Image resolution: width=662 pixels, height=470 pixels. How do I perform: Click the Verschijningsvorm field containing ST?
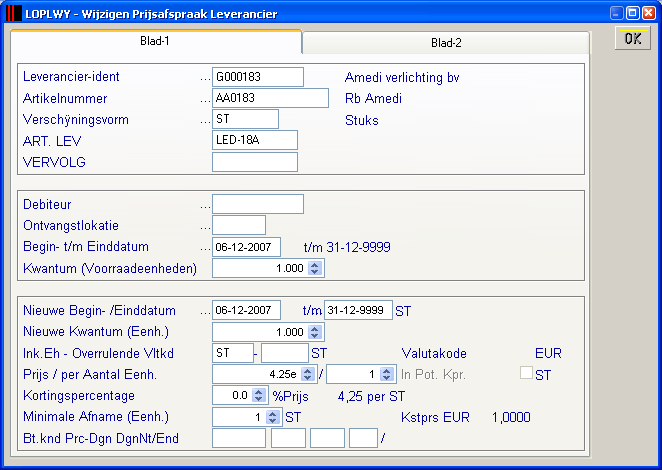(245, 119)
